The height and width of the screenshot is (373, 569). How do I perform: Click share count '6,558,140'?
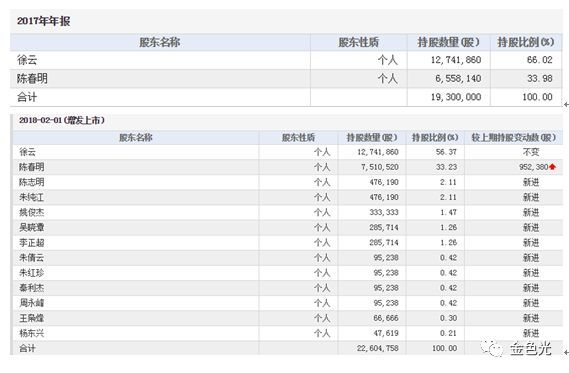(458, 78)
